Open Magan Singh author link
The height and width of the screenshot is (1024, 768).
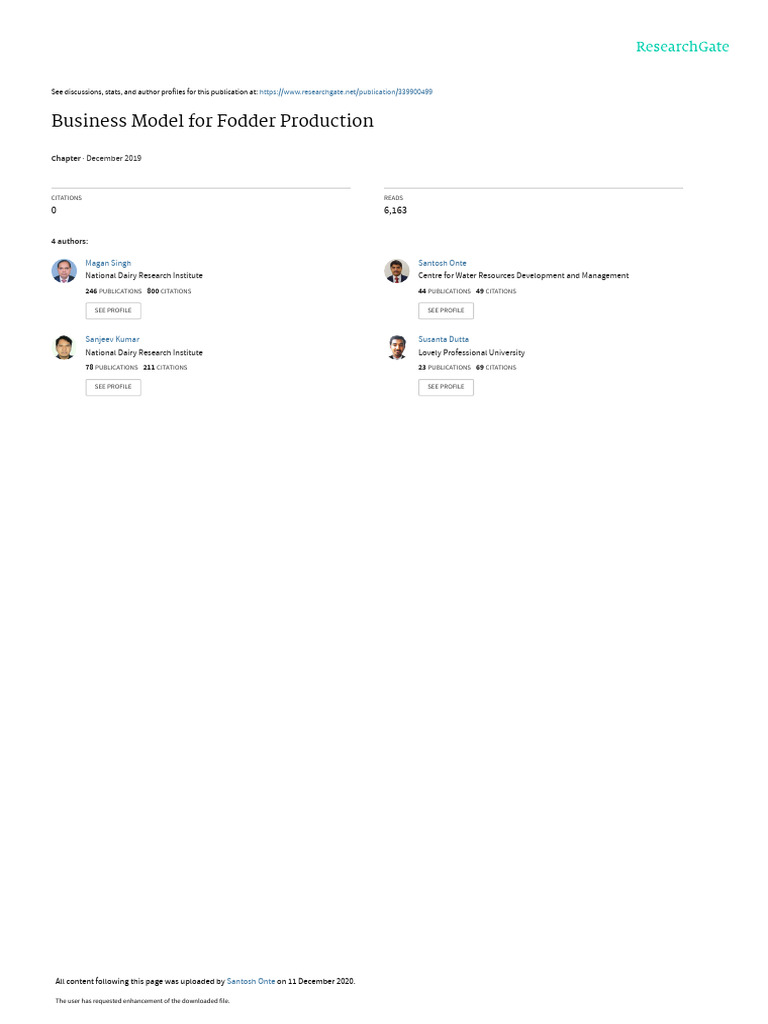click(108, 263)
